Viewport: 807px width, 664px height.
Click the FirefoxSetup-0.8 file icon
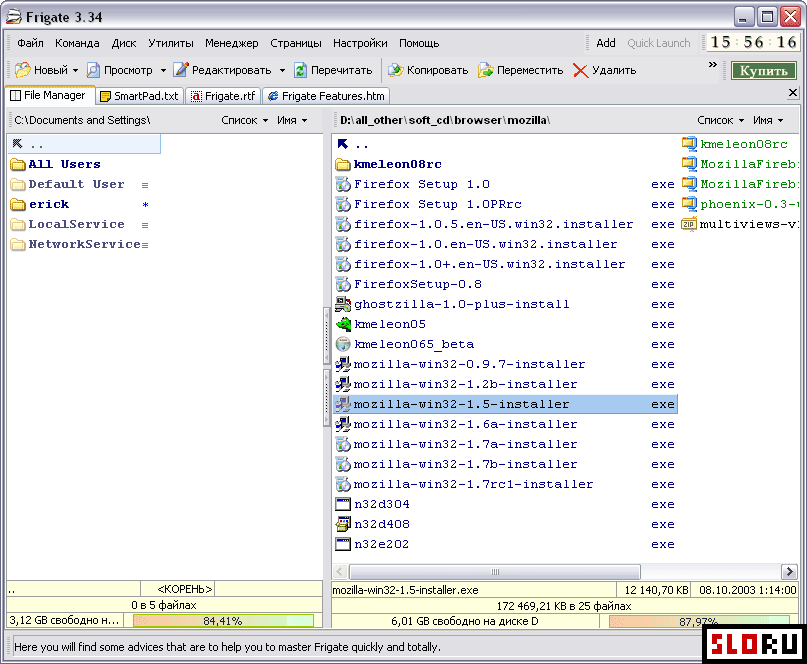coord(343,284)
